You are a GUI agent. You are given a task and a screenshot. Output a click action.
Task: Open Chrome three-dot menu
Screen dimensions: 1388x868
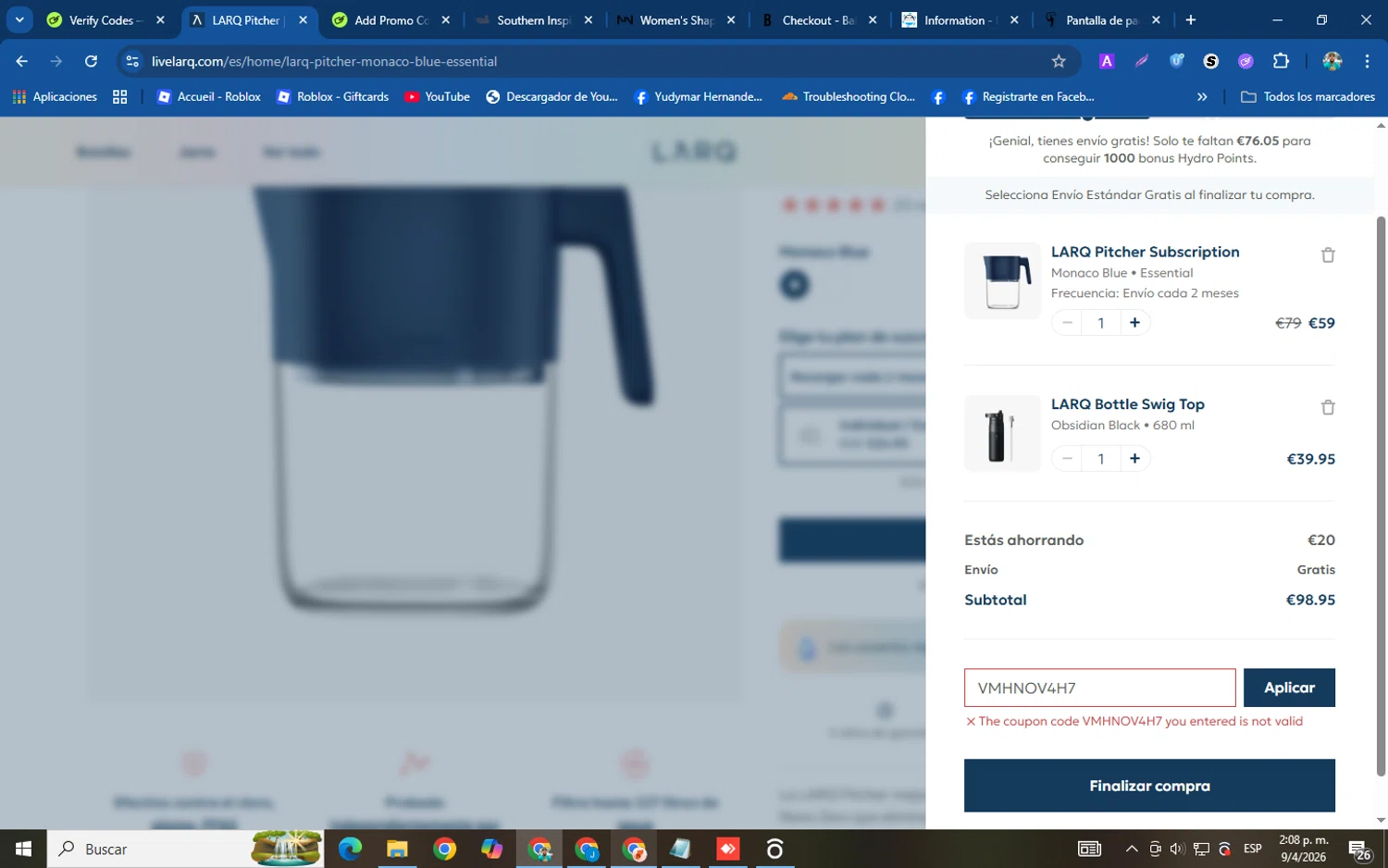tap(1367, 61)
